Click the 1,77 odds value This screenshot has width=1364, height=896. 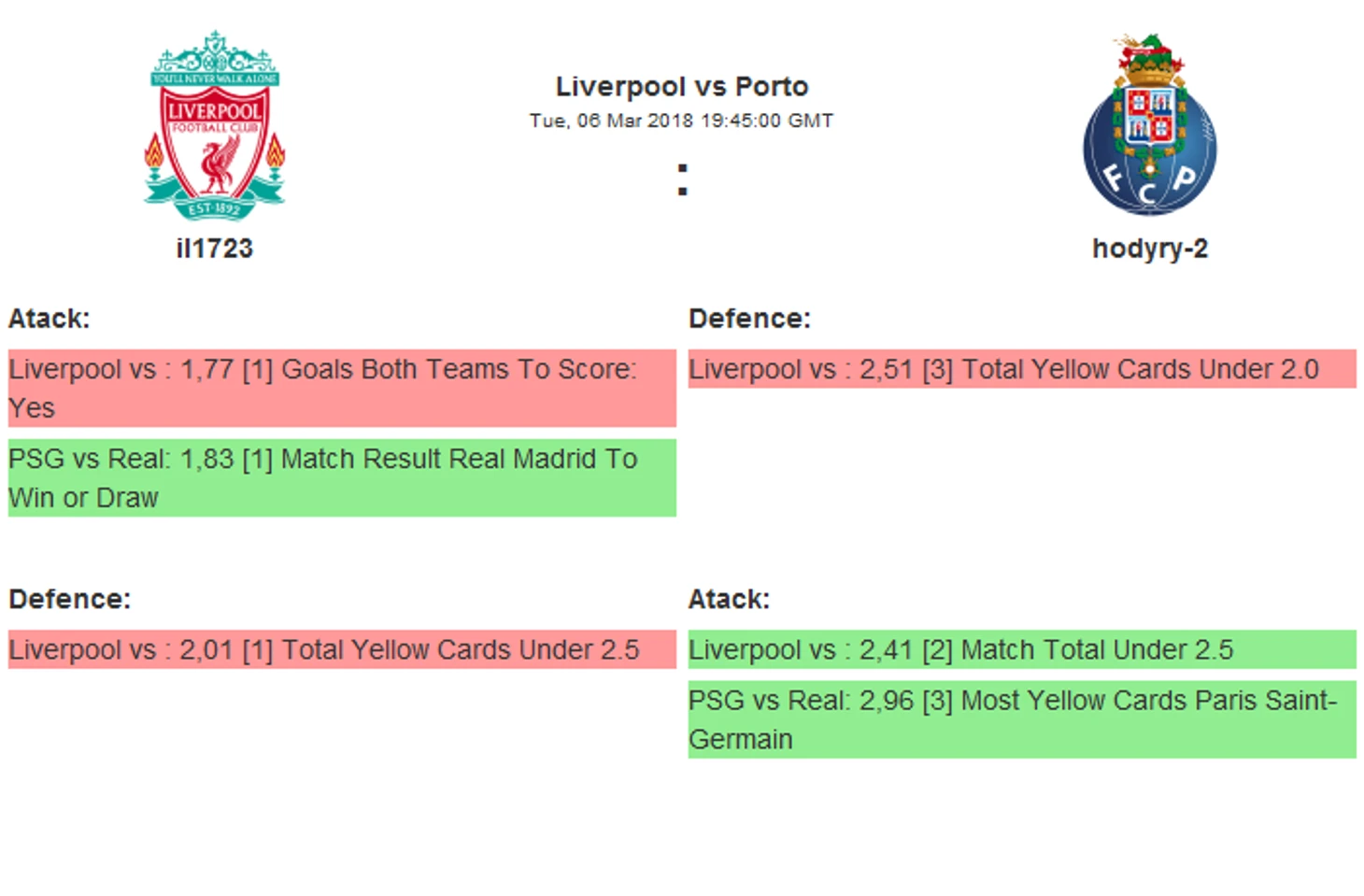(x=206, y=370)
